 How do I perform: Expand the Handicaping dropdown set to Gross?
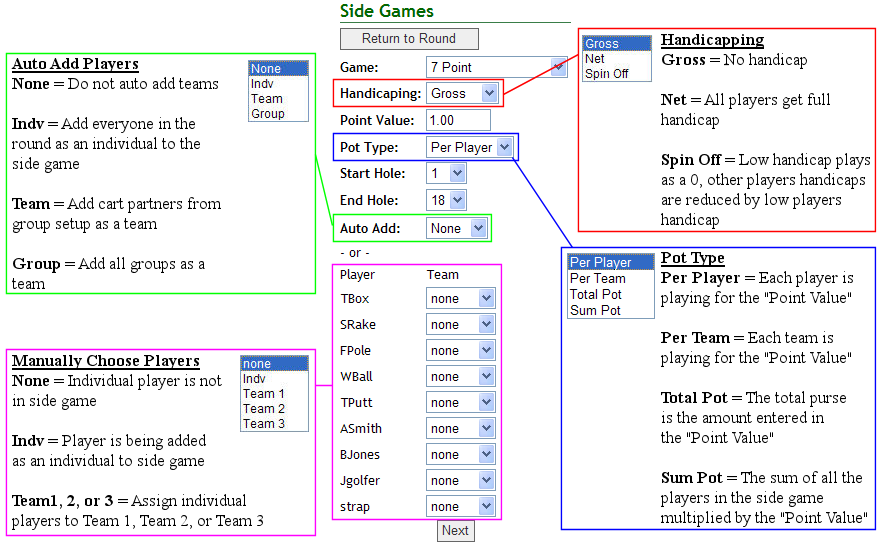(x=462, y=93)
